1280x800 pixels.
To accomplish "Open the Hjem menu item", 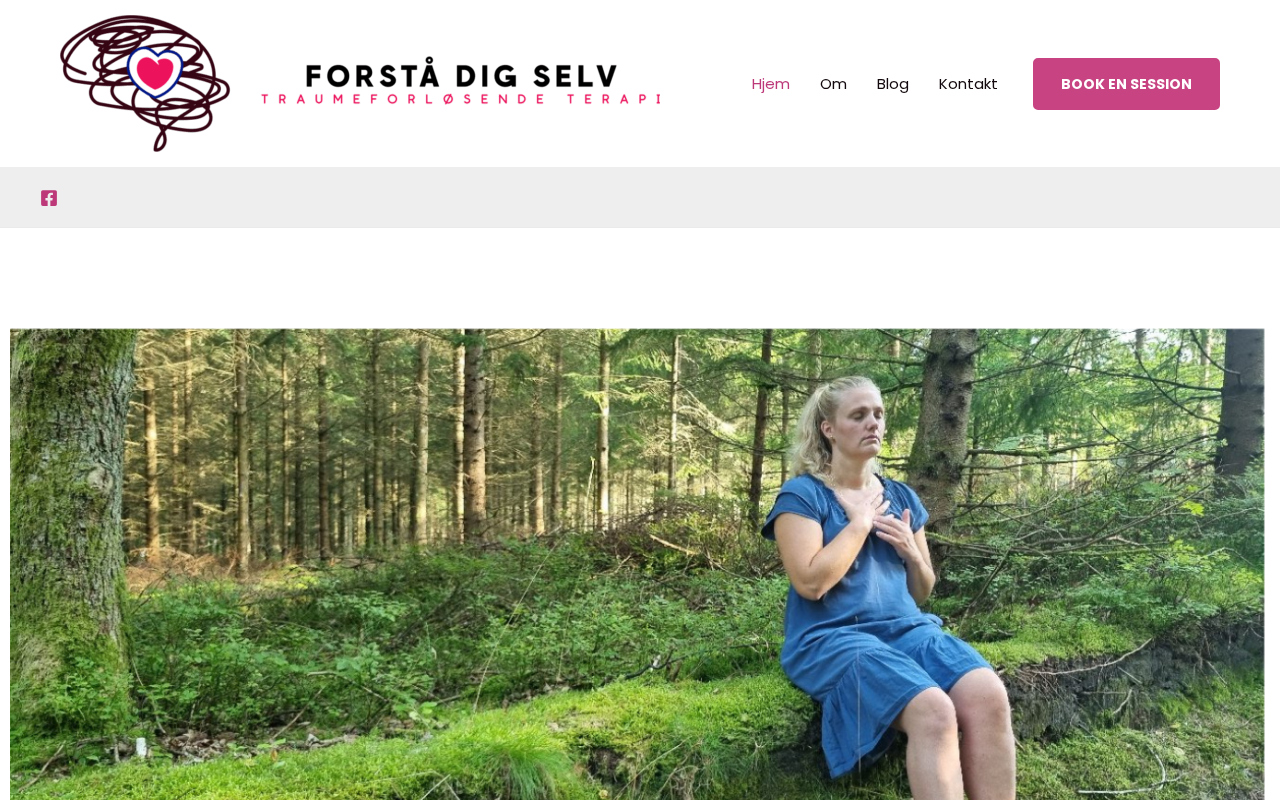I will [x=771, y=84].
